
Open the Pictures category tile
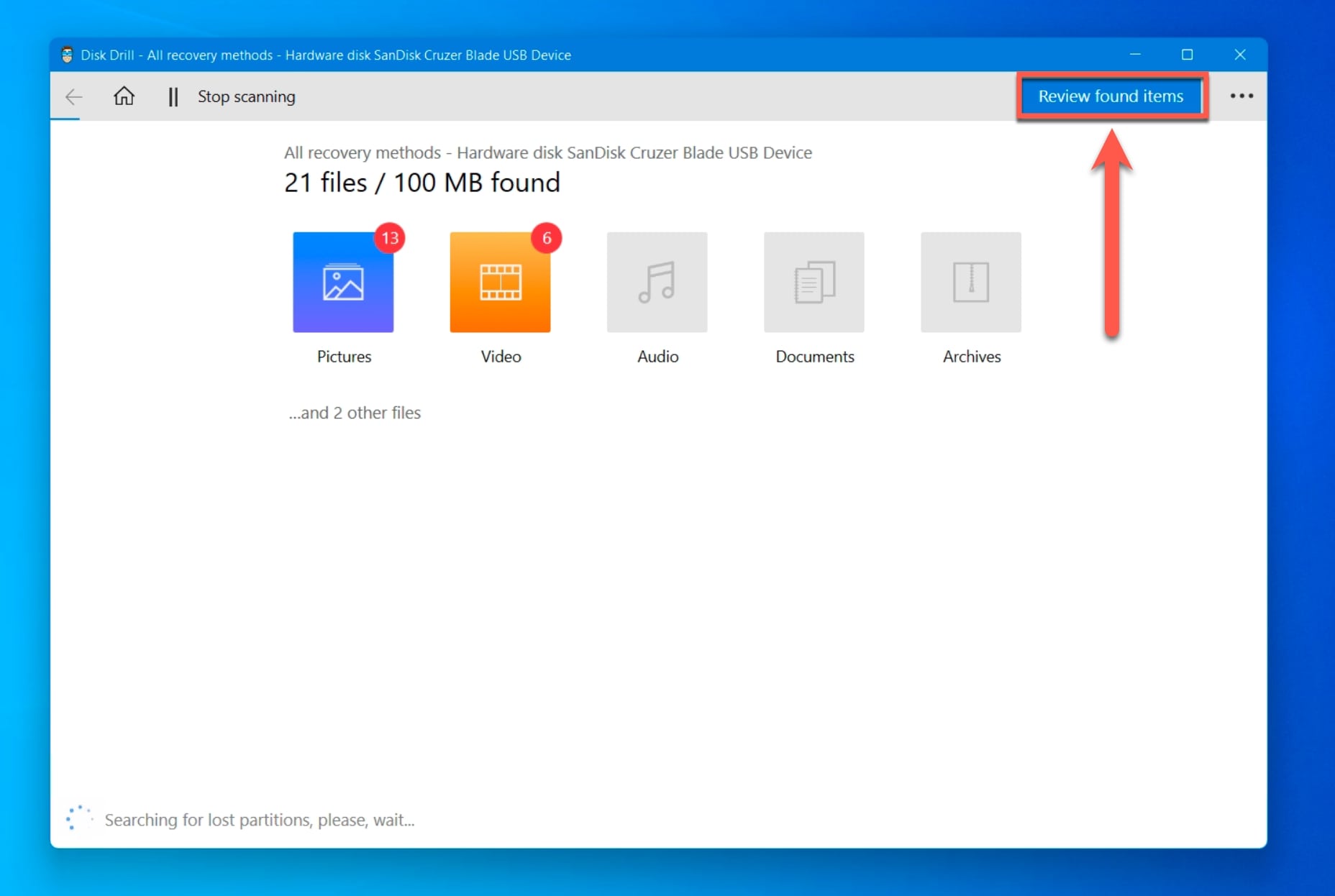pyautogui.click(x=343, y=282)
